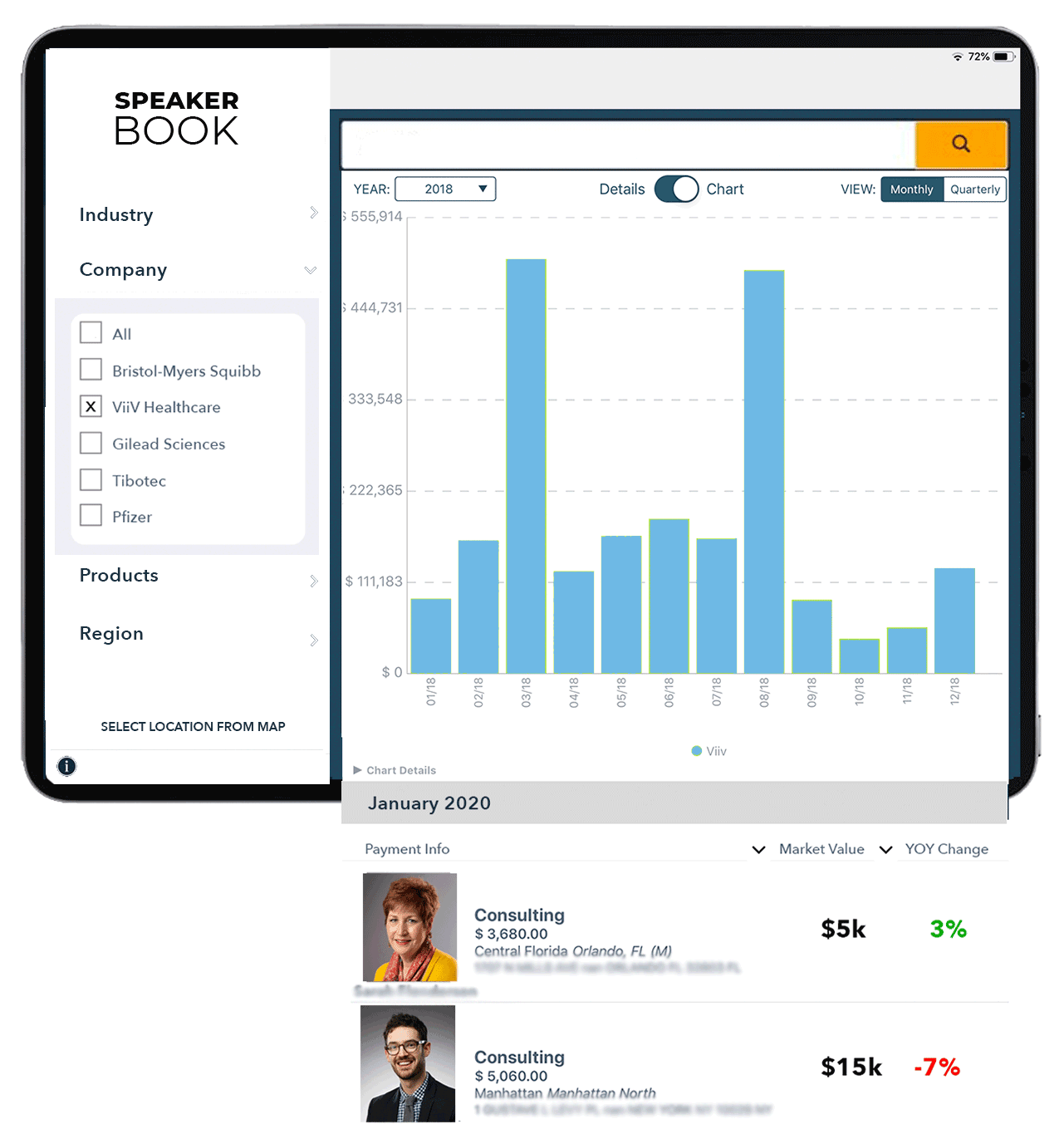Click the Products menu label

click(119, 575)
